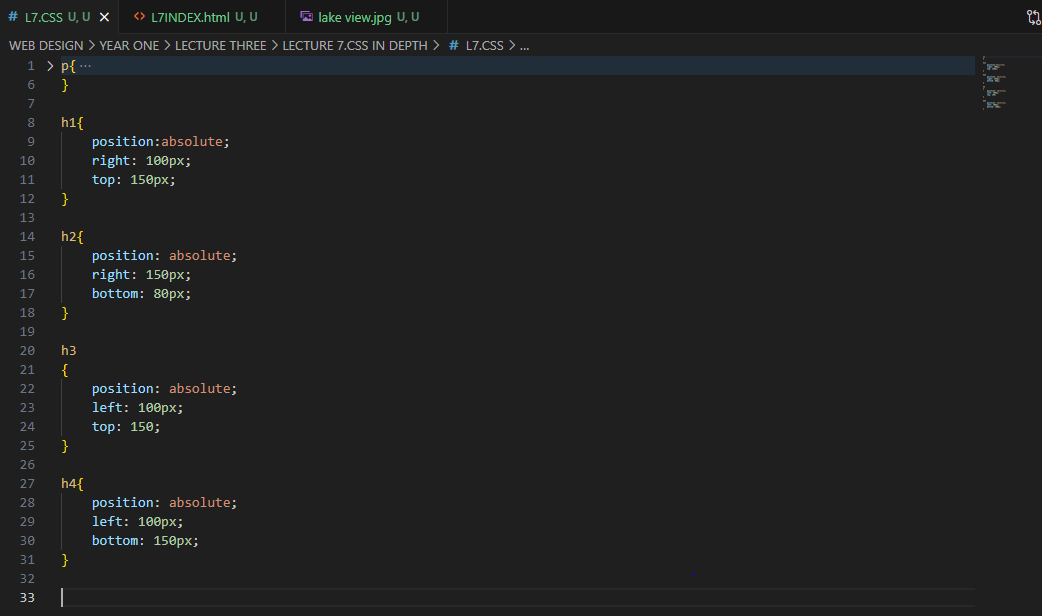Click the CSS file hash icon in the L7.CSS tab
Screen dimensions: 1042x616
pyautogui.click(x=13, y=17)
